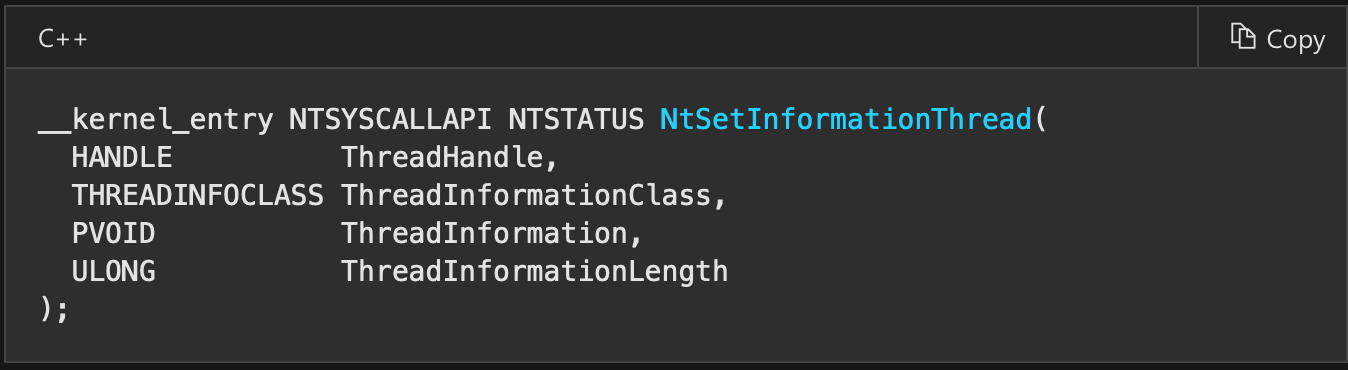Viewport: 1348px width, 370px height.
Task: Click the word Copy in header
Action: 1296,39
